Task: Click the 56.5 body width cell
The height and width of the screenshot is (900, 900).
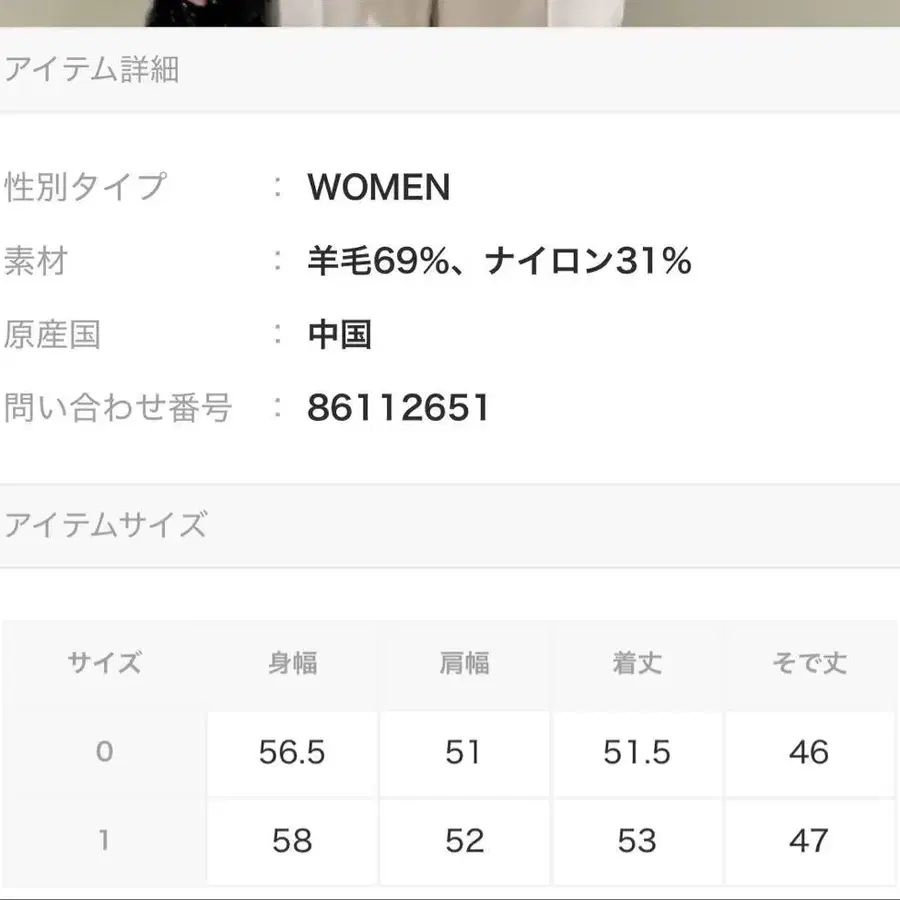Action: 292,752
